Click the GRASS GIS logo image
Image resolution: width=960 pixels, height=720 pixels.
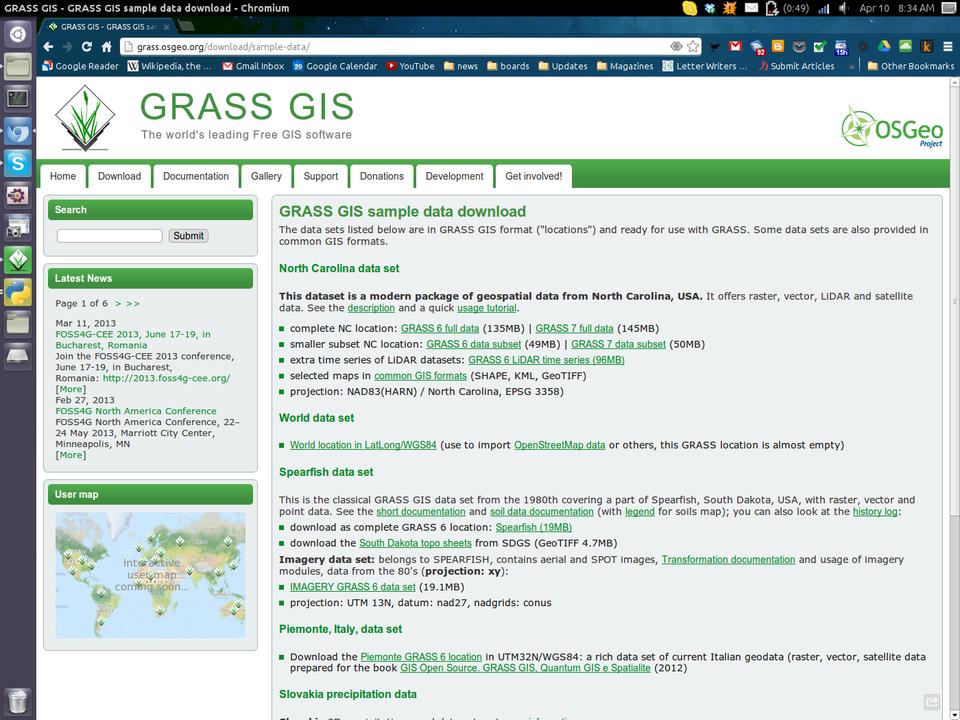pos(85,117)
